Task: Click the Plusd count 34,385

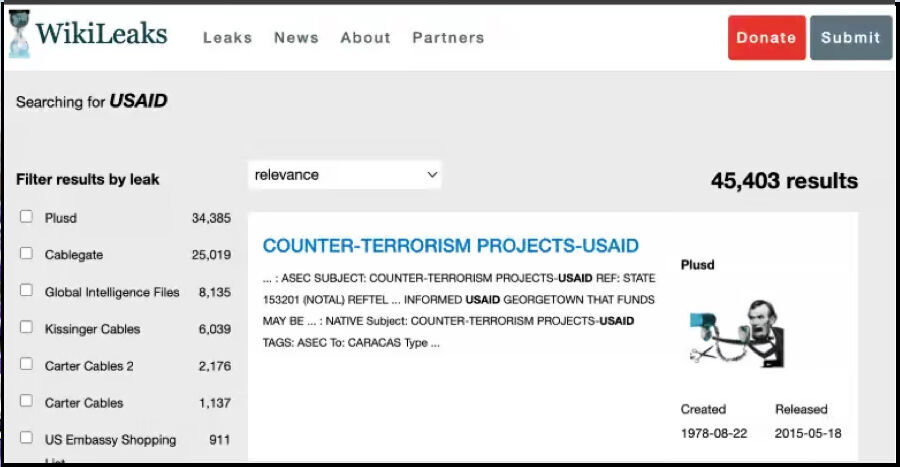Action: coord(211,218)
